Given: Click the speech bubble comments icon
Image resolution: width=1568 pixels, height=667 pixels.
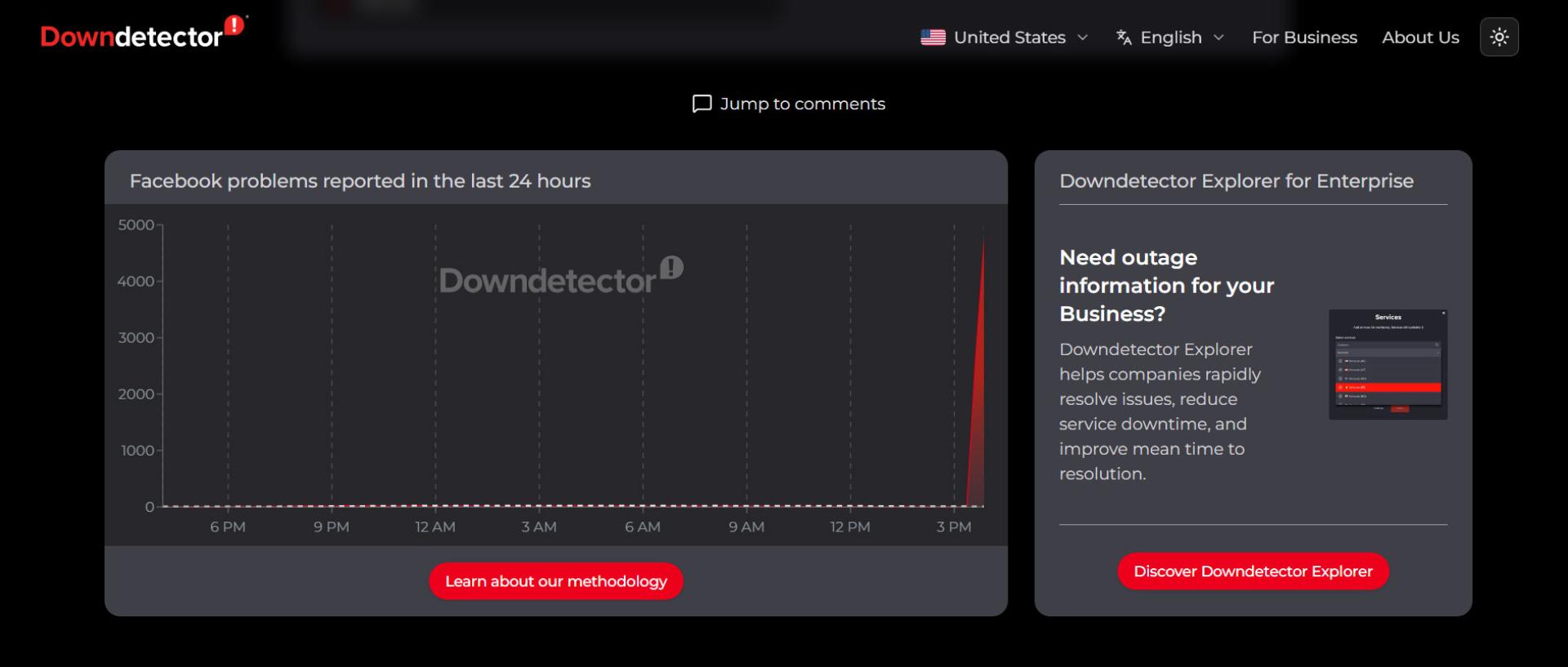Looking at the screenshot, I should (x=702, y=104).
